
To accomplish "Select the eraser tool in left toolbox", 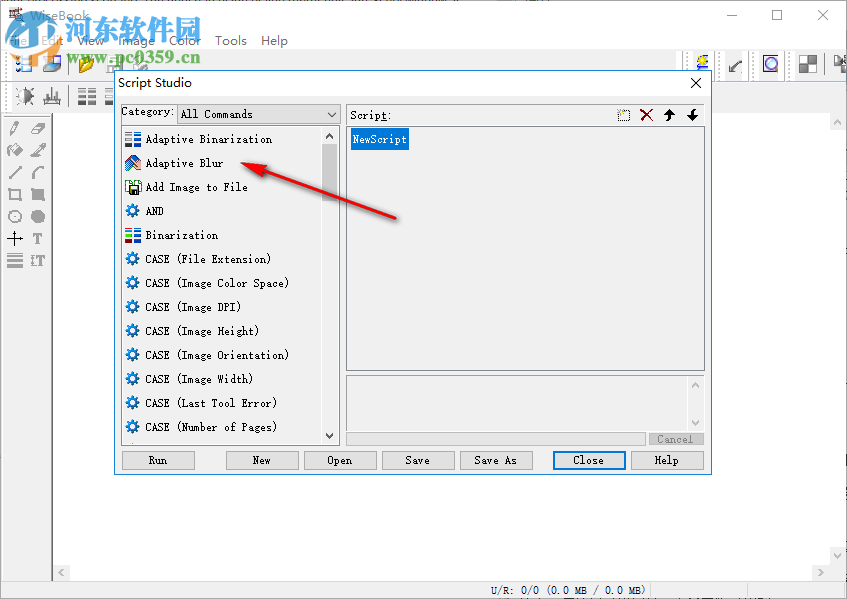I will click(38, 128).
